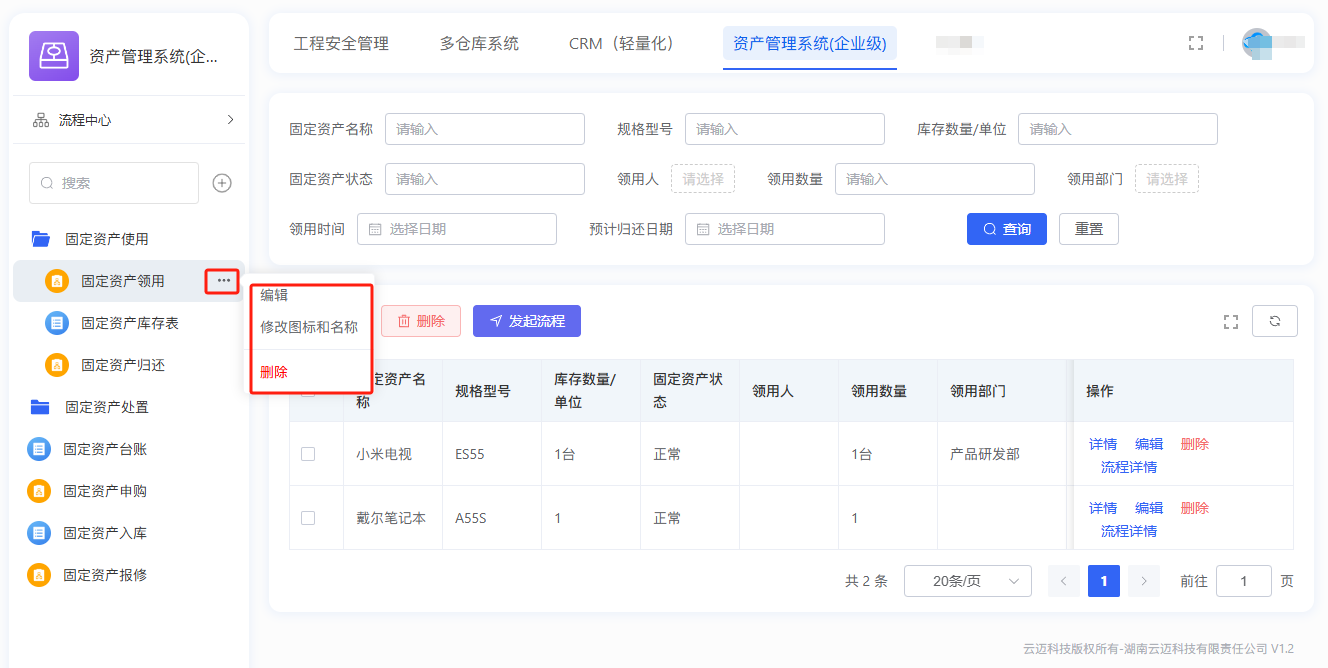The height and width of the screenshot is (668, 1328).
Task: Collapse the 固定资产使用 folder
Action: tap(106, 239)
